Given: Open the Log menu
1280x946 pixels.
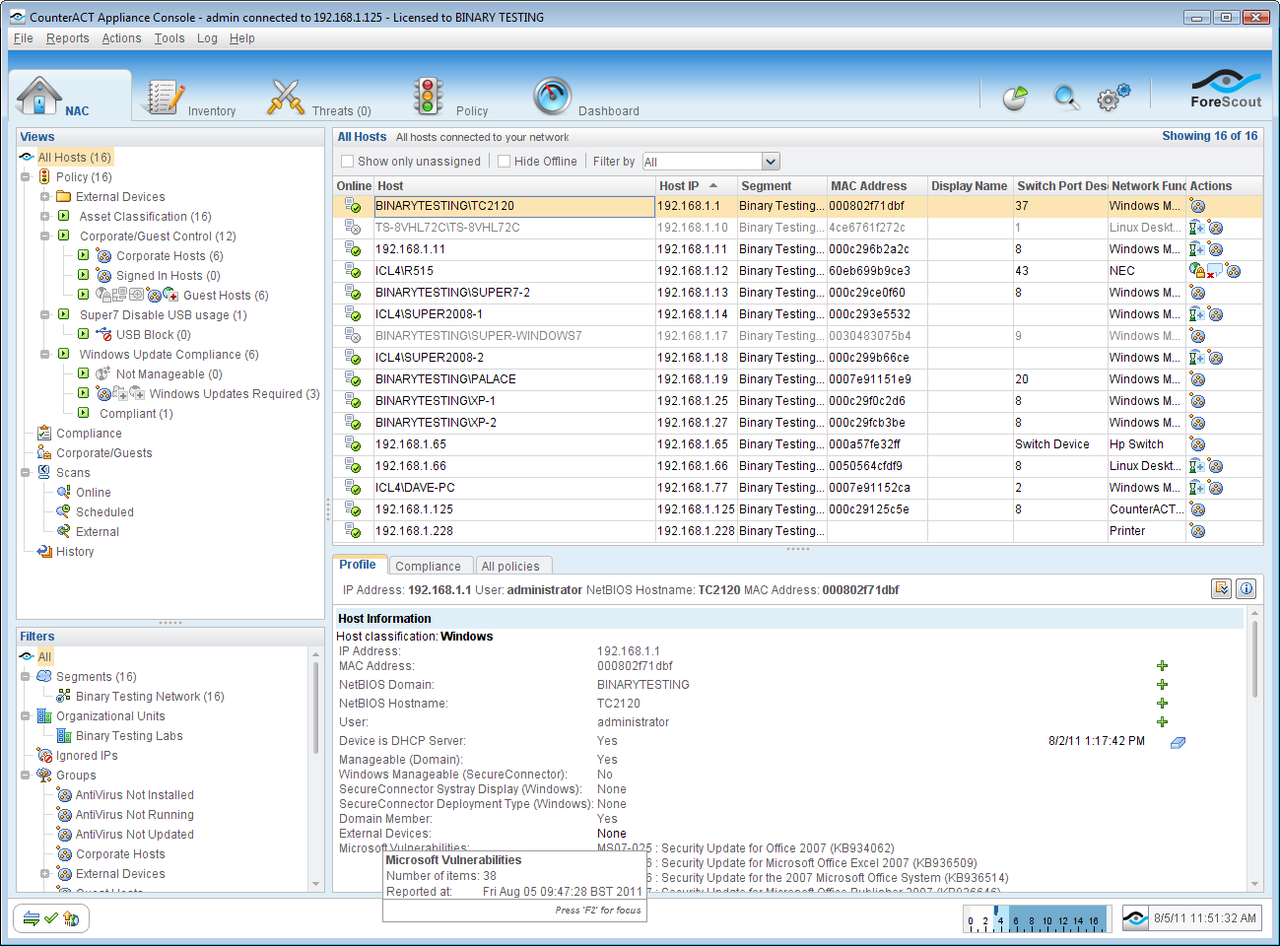Looking at the screenshot, I should (207, 38).
